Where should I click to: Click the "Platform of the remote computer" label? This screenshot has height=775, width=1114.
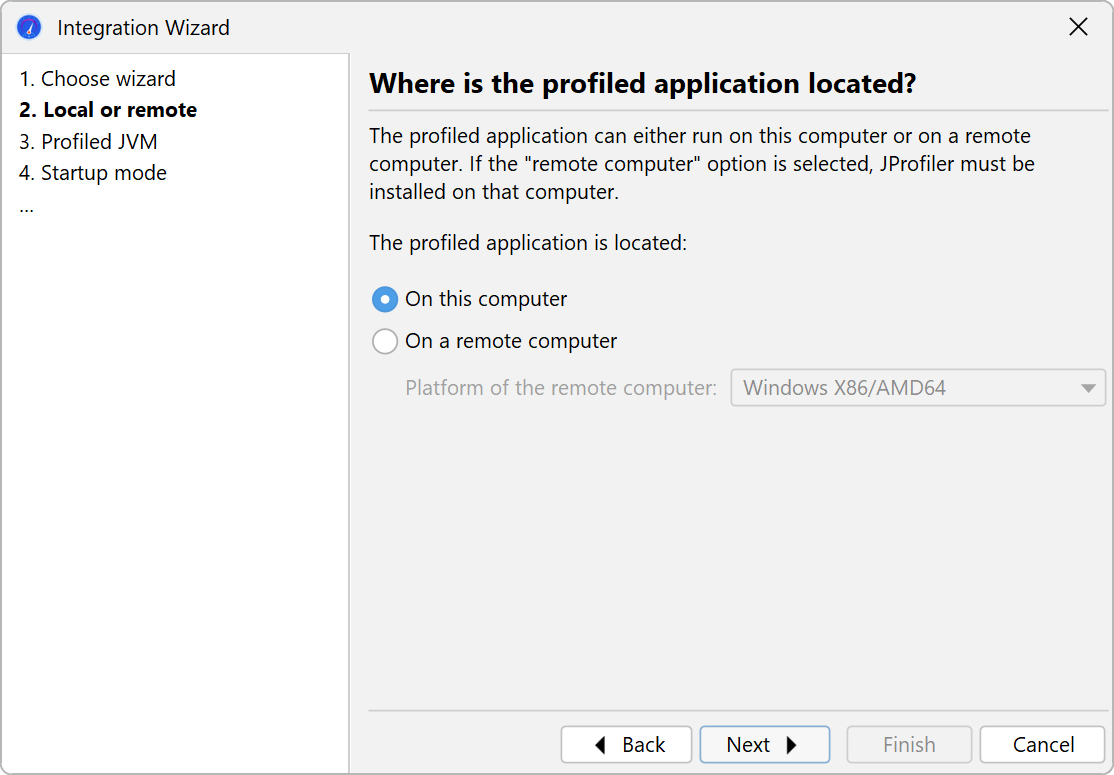click(x=561, y=388)
